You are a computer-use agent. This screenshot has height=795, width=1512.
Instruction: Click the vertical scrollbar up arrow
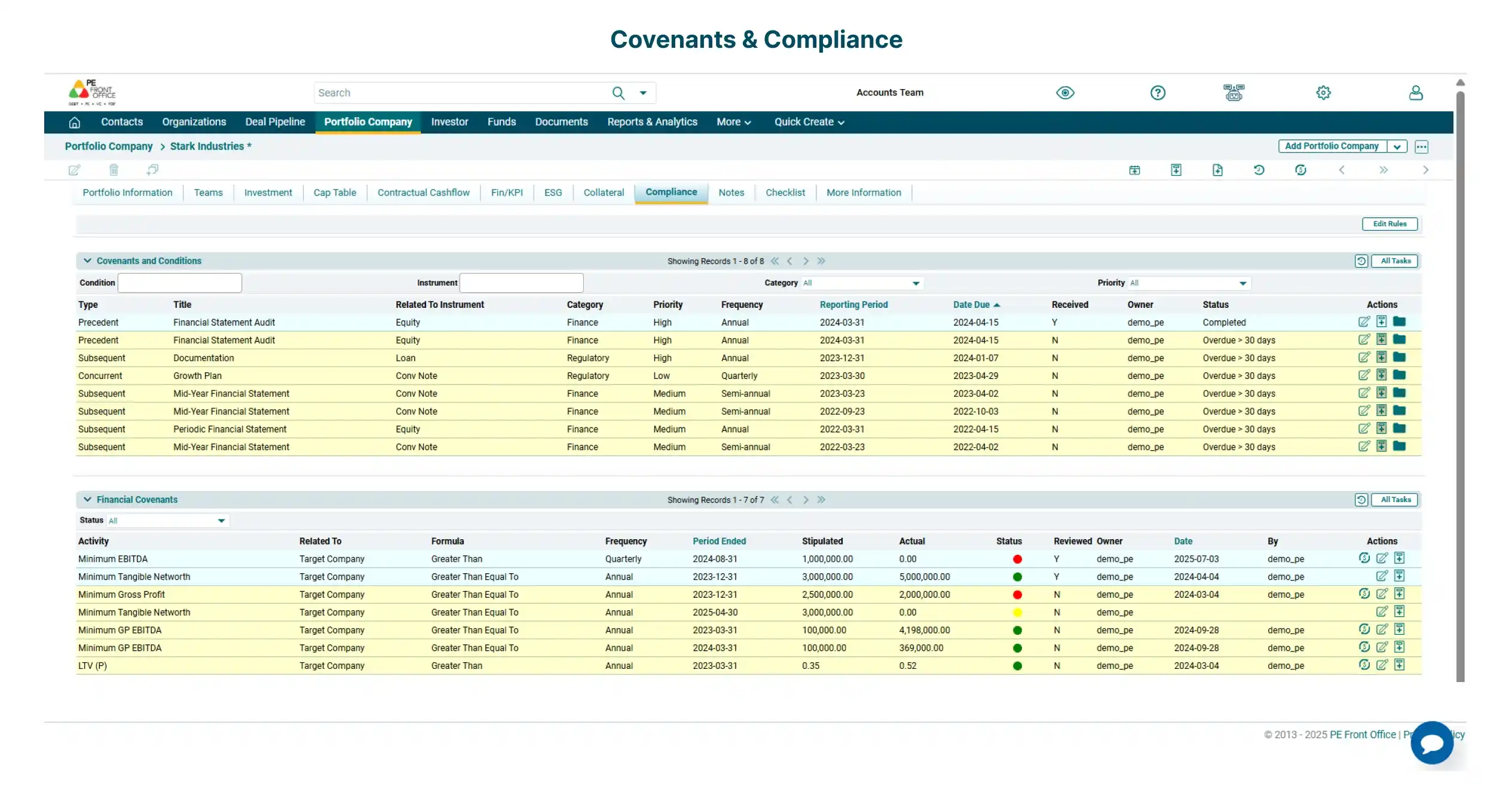[1461, 82]
